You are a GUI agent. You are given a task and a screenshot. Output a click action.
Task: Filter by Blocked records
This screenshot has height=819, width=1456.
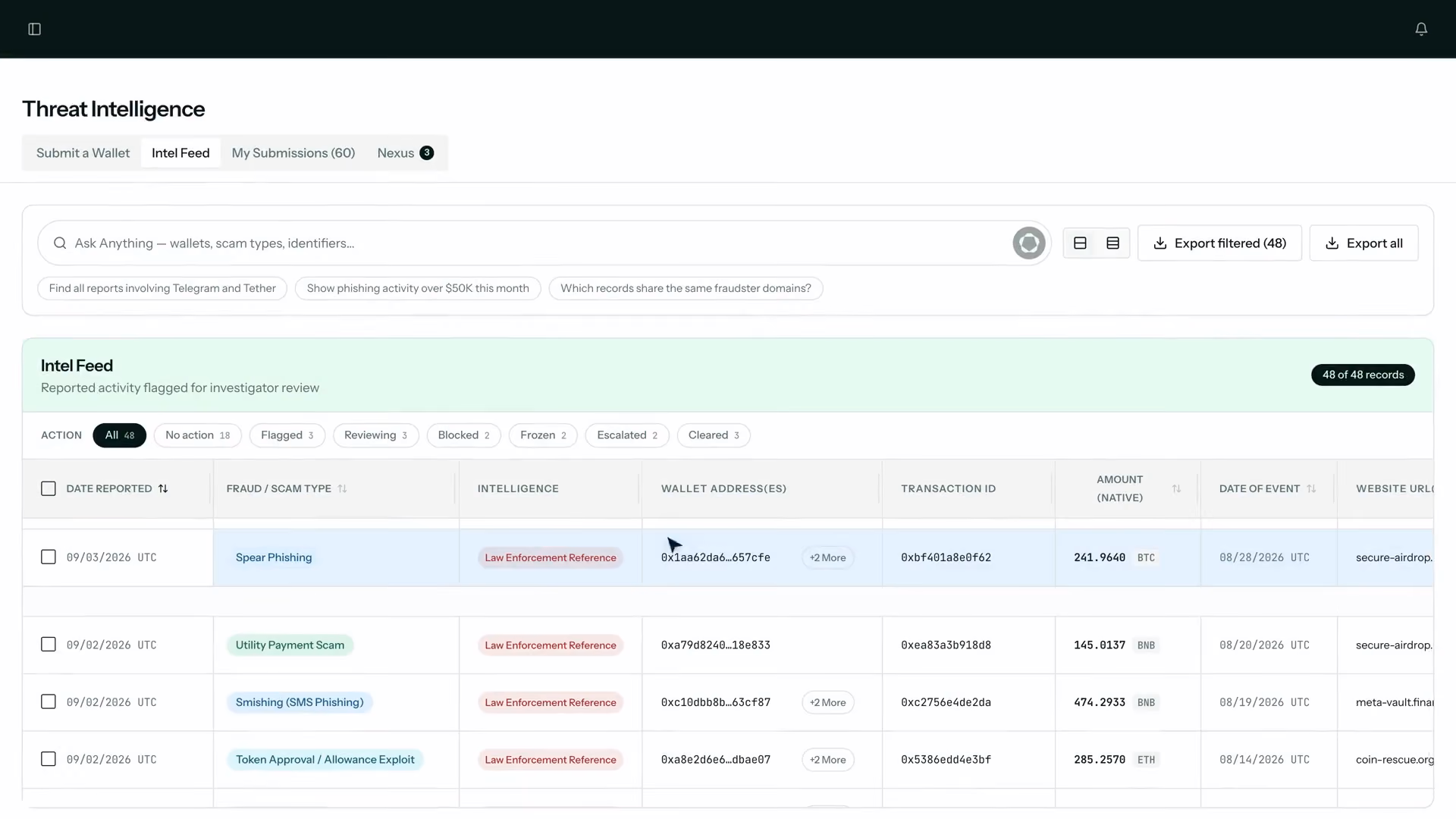[x=463, y=435]
